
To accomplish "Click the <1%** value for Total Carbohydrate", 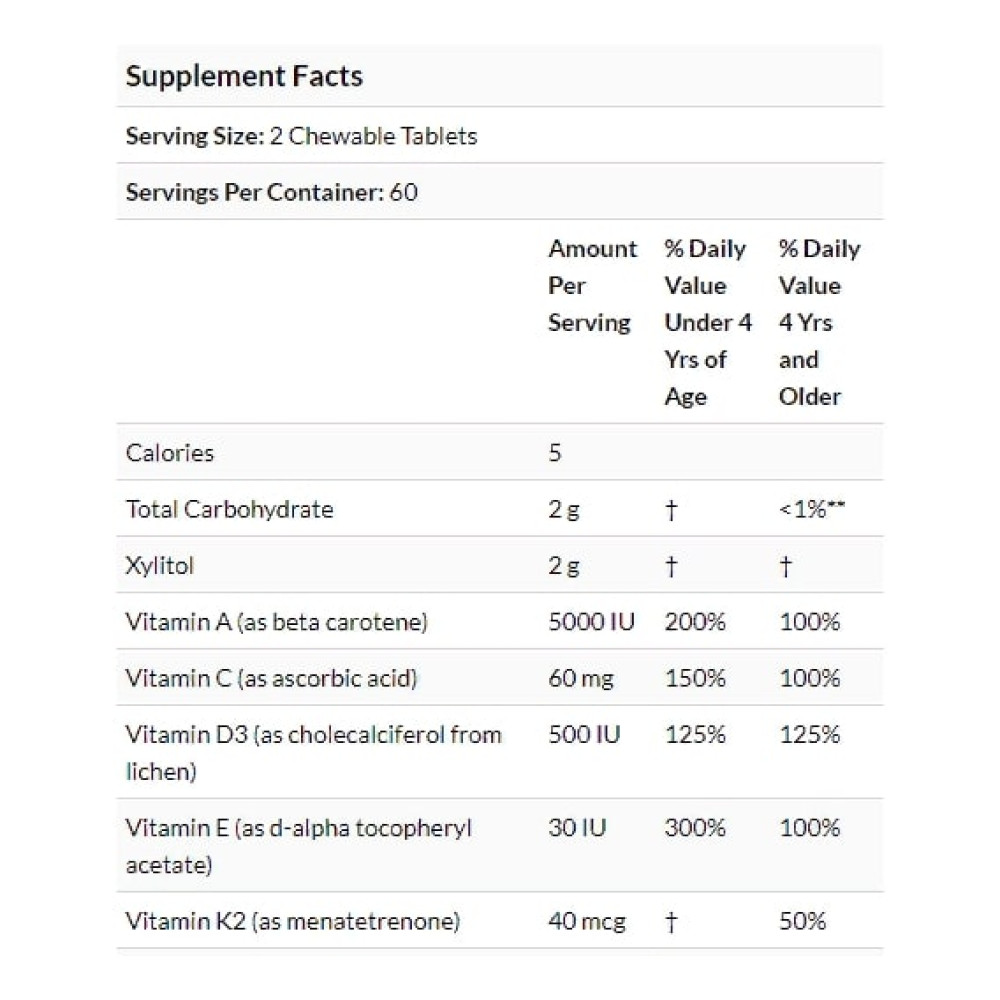I will tap(812, 509).
